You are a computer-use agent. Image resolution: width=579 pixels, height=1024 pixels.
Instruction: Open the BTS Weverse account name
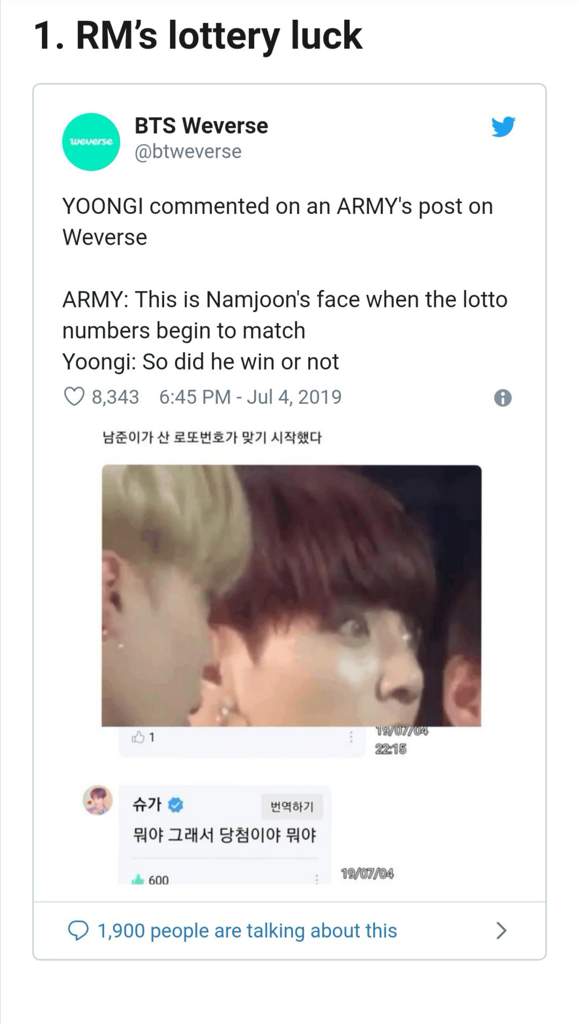[x=201, y=125]
